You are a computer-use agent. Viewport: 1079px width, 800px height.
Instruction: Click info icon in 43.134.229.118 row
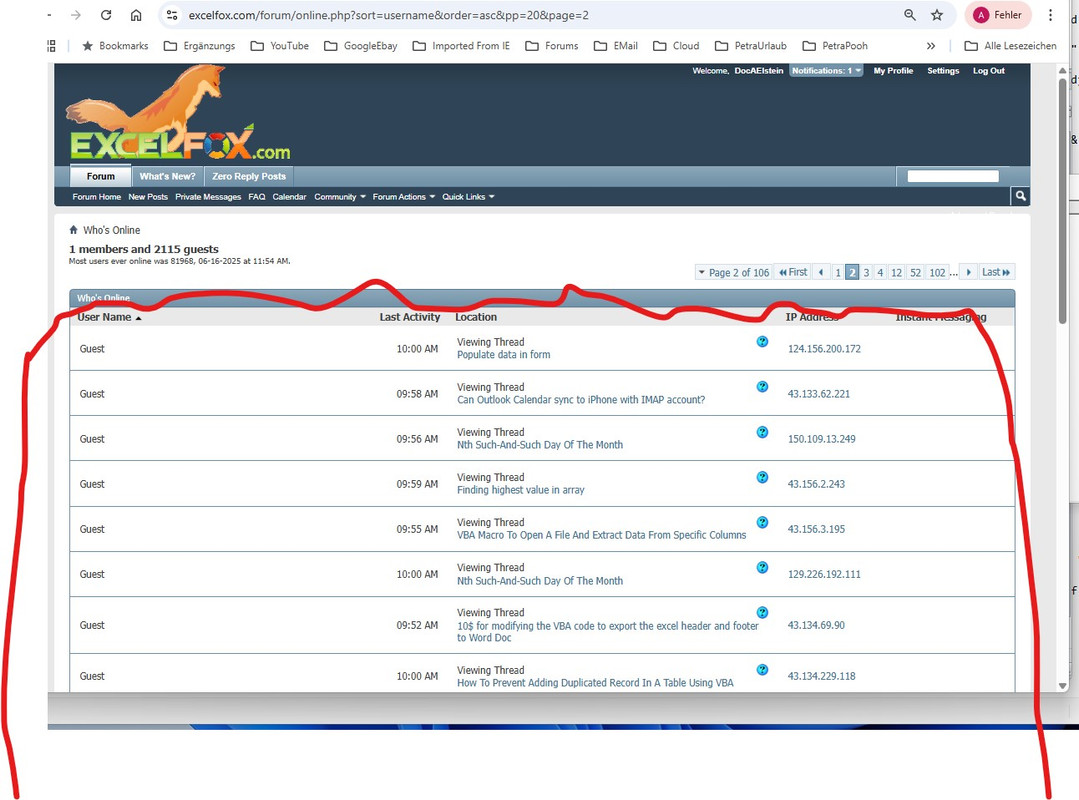[762, 670]
